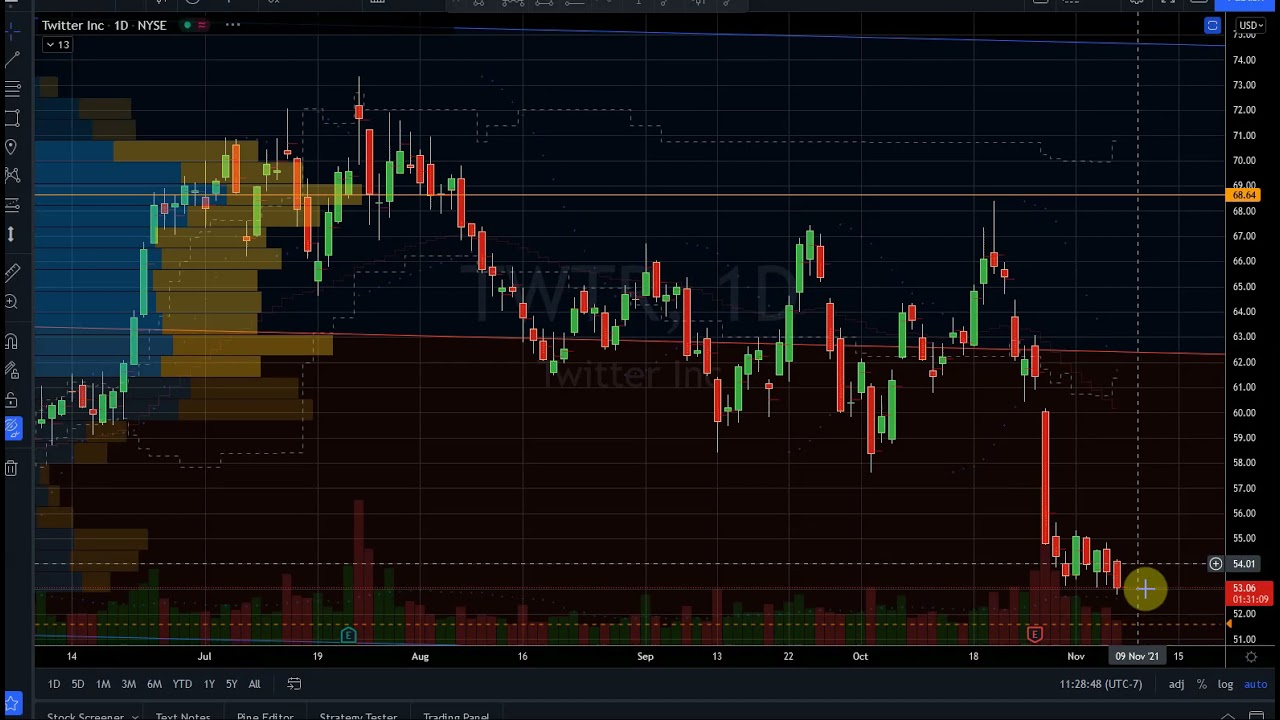Viewport: 1280px width, 720px height.
Task: Open the Trading Panel tab
Action: tap(456, 716)
